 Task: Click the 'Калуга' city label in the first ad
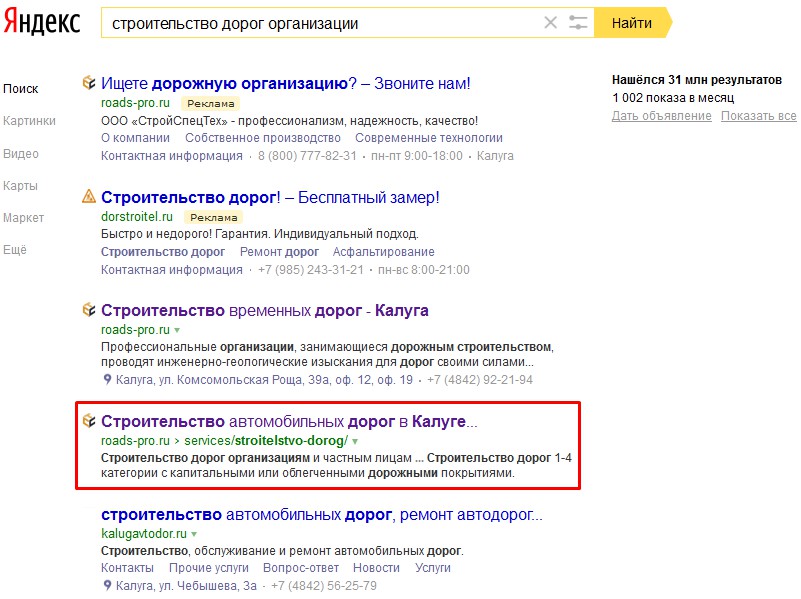tap(495, 156)
